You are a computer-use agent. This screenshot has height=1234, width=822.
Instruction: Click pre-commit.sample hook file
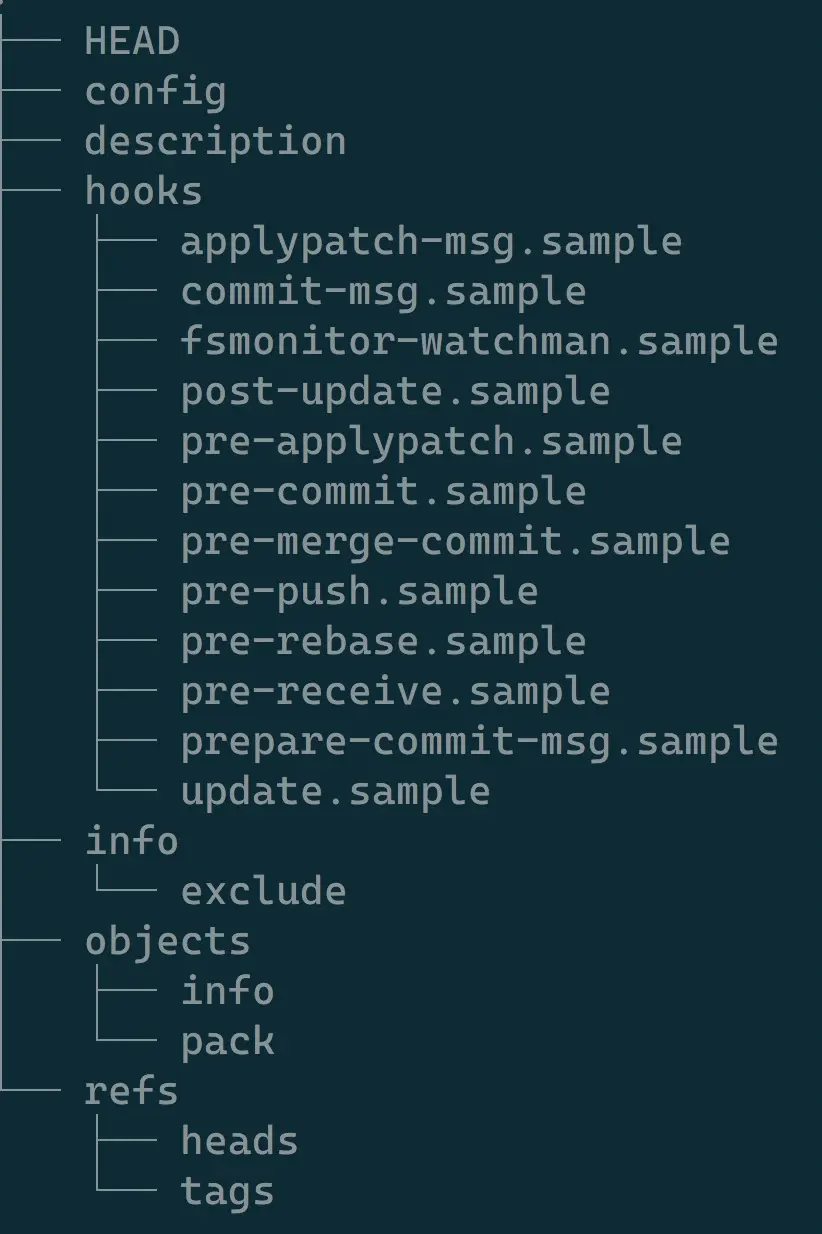383,492
